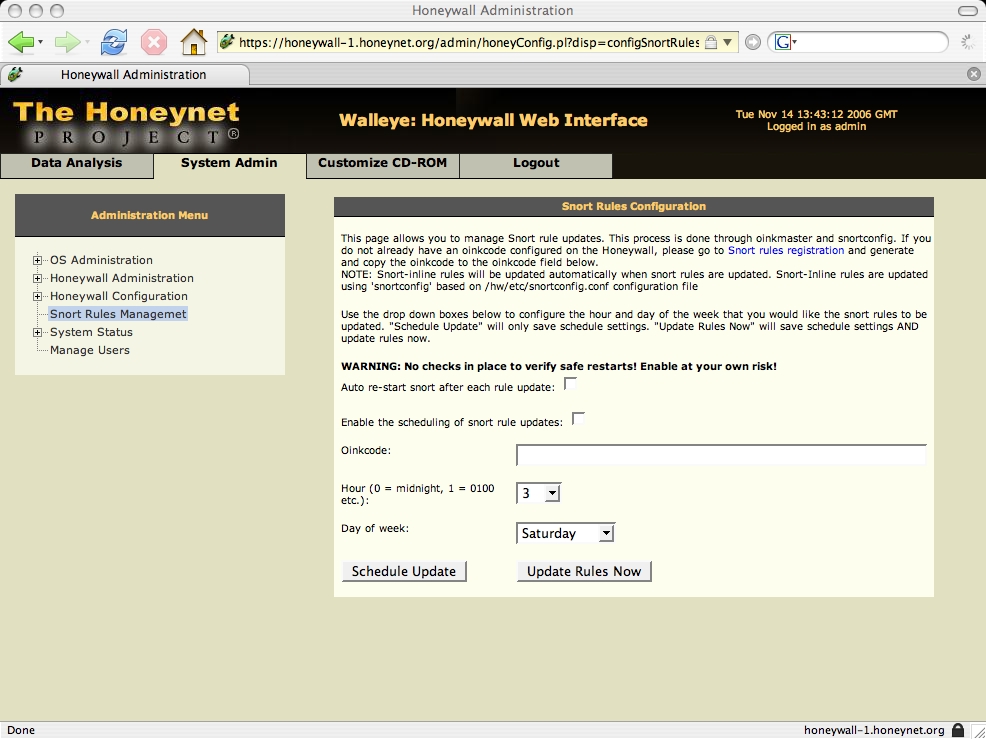Image resolution: width=986 pixels, height=739 pixels.
Task: Open Manage Users menu entry
Action: coord(90,350)
